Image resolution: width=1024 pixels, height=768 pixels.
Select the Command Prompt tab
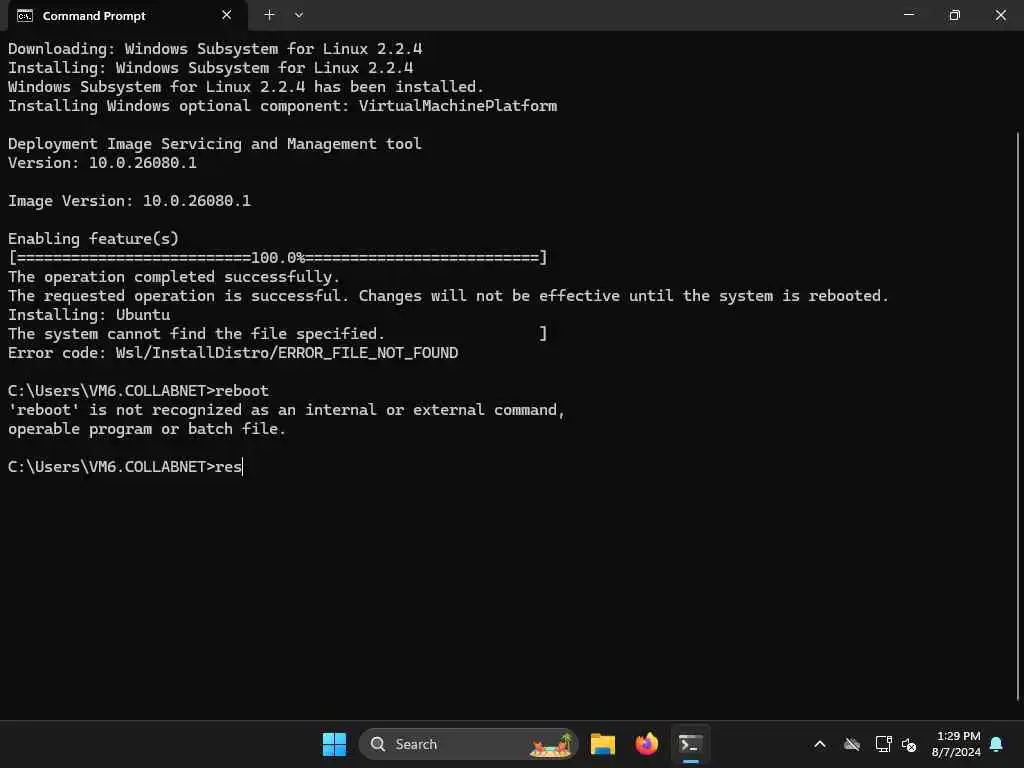click(127, 15)
